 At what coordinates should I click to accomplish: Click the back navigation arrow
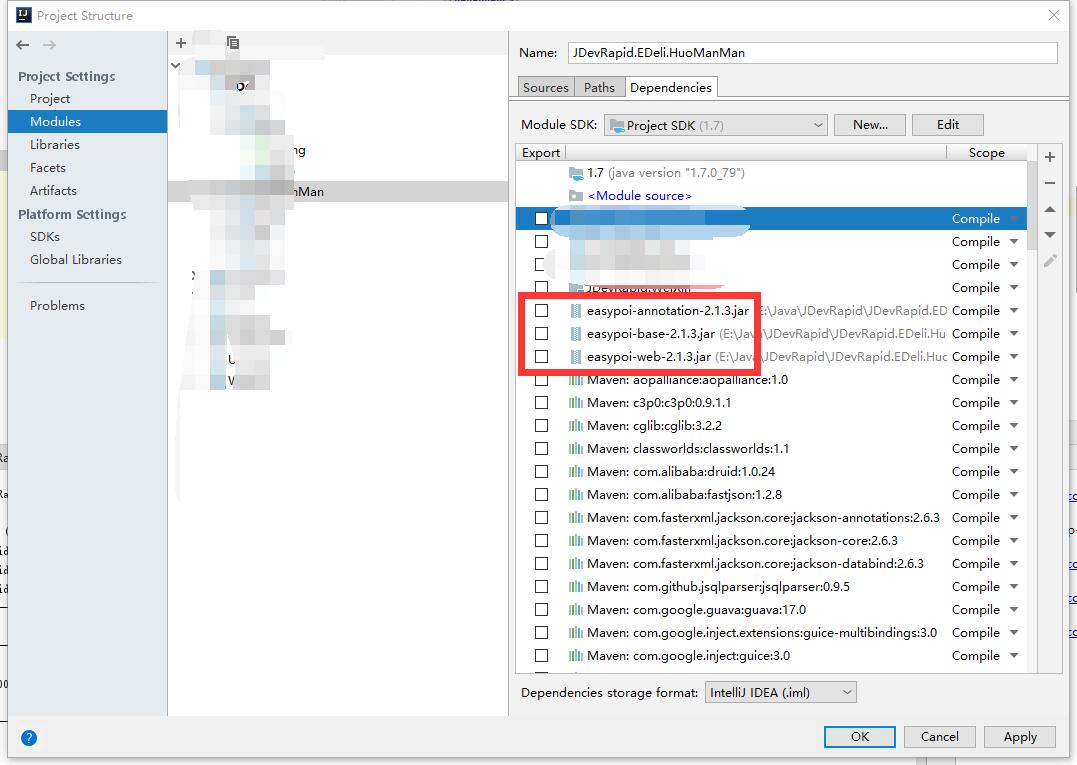23,45
